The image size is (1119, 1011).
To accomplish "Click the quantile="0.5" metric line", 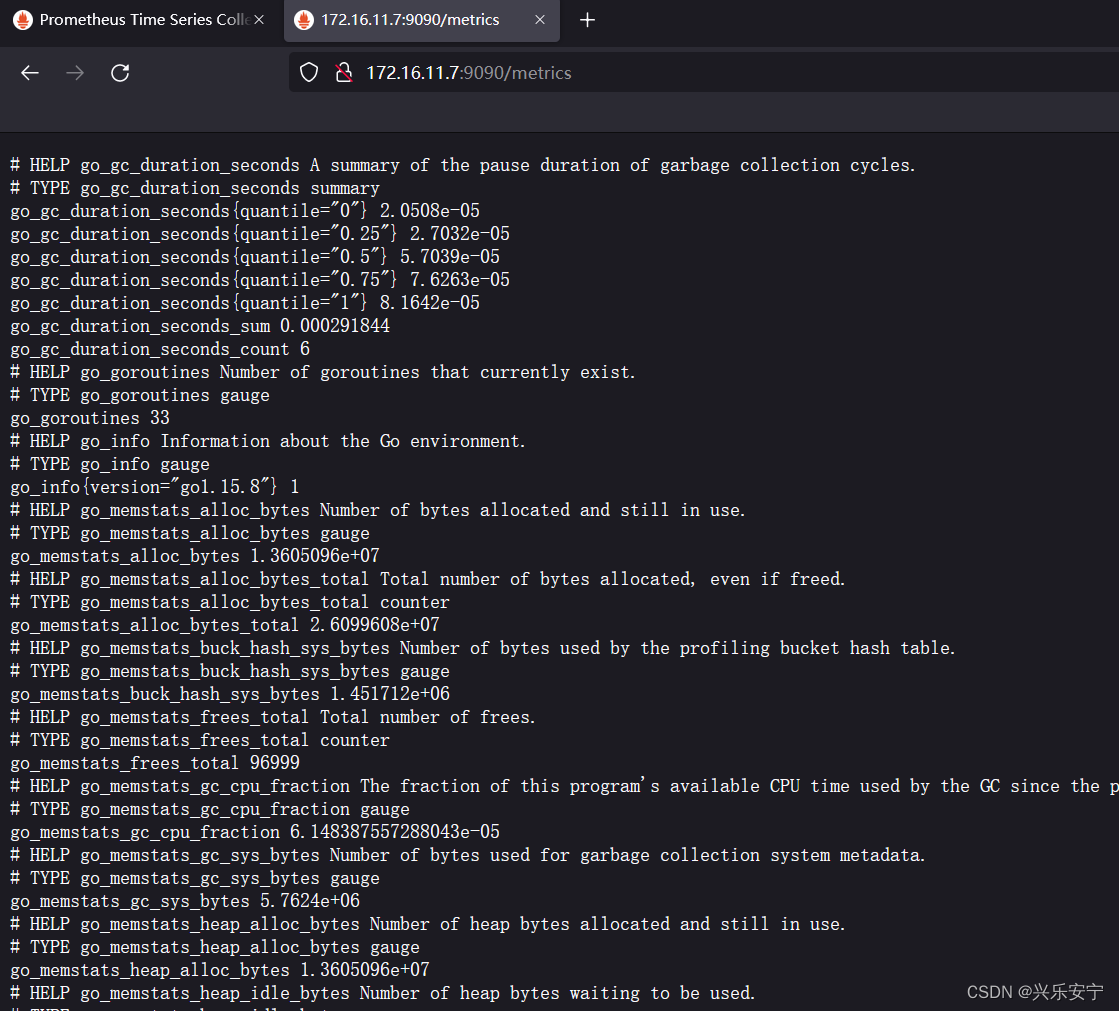I will coord(255,257).
